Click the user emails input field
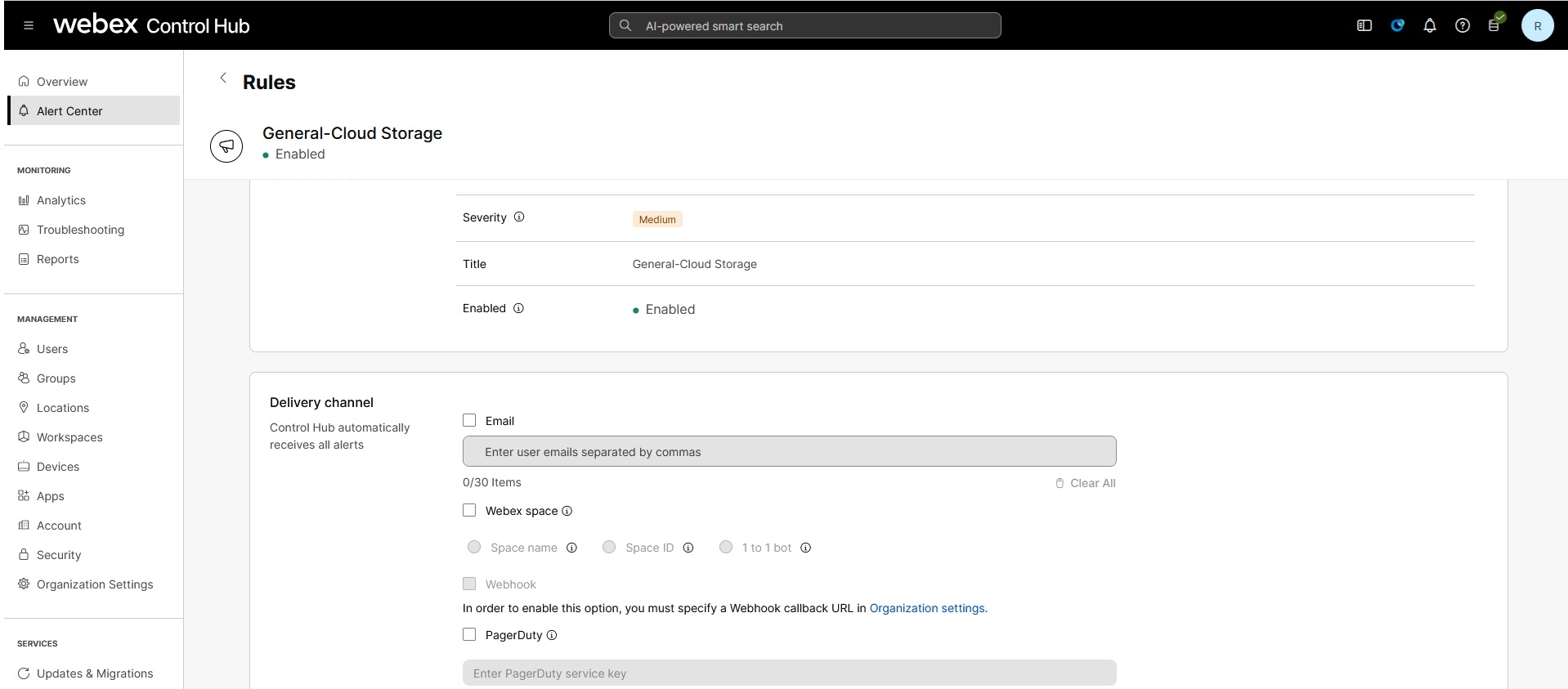 pos(789,451)
